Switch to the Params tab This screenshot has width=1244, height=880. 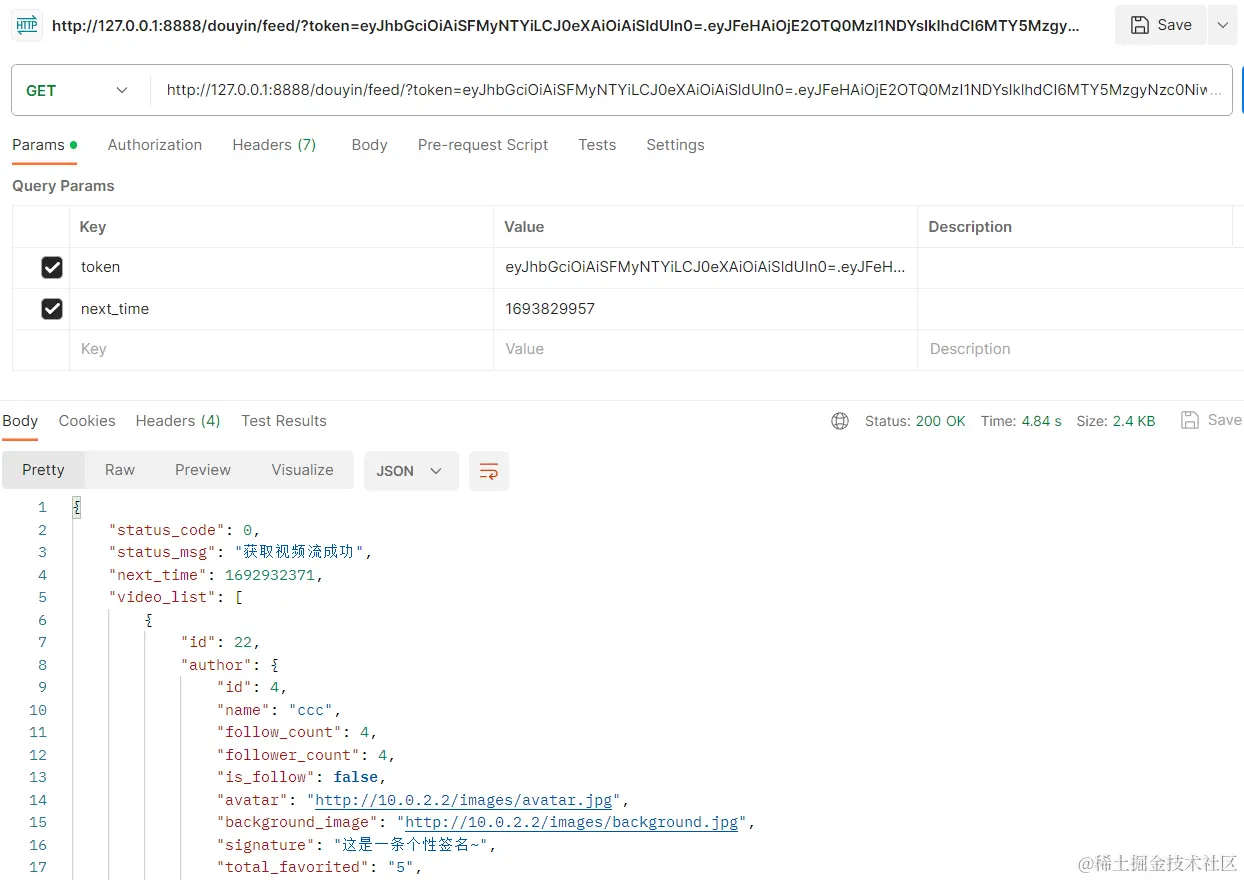(44, 145)
